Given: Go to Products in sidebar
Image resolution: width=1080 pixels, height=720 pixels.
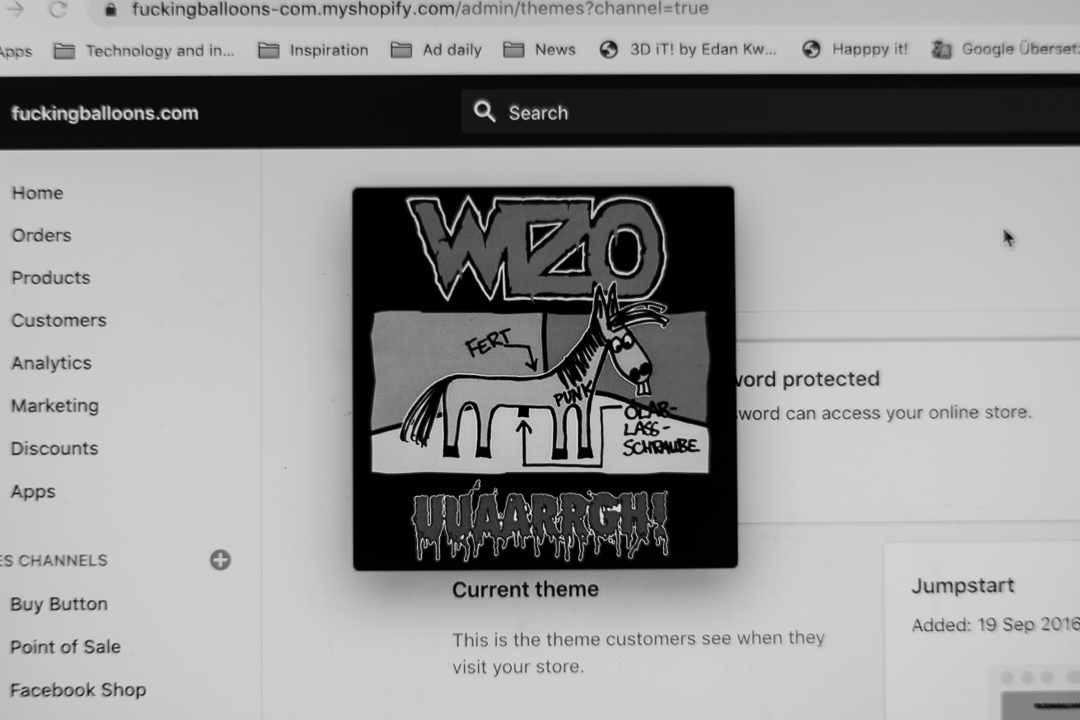Looking at the screenshot, I should tap(51, 278).
